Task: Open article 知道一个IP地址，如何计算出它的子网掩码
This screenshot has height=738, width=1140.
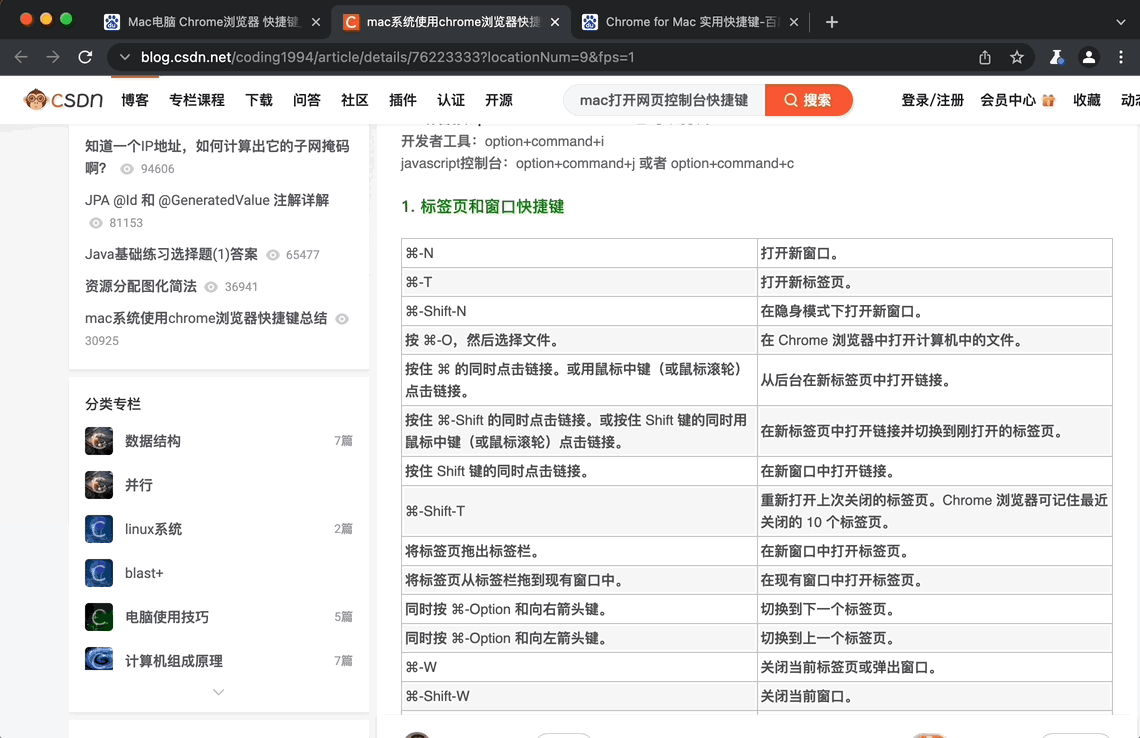Action: tap(217, 156)
